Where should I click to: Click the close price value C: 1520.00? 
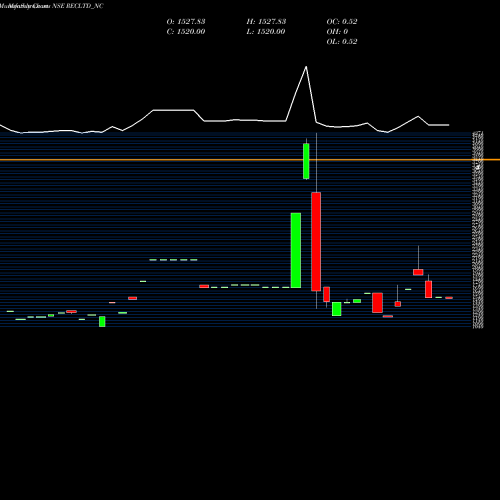pos(186,32)
